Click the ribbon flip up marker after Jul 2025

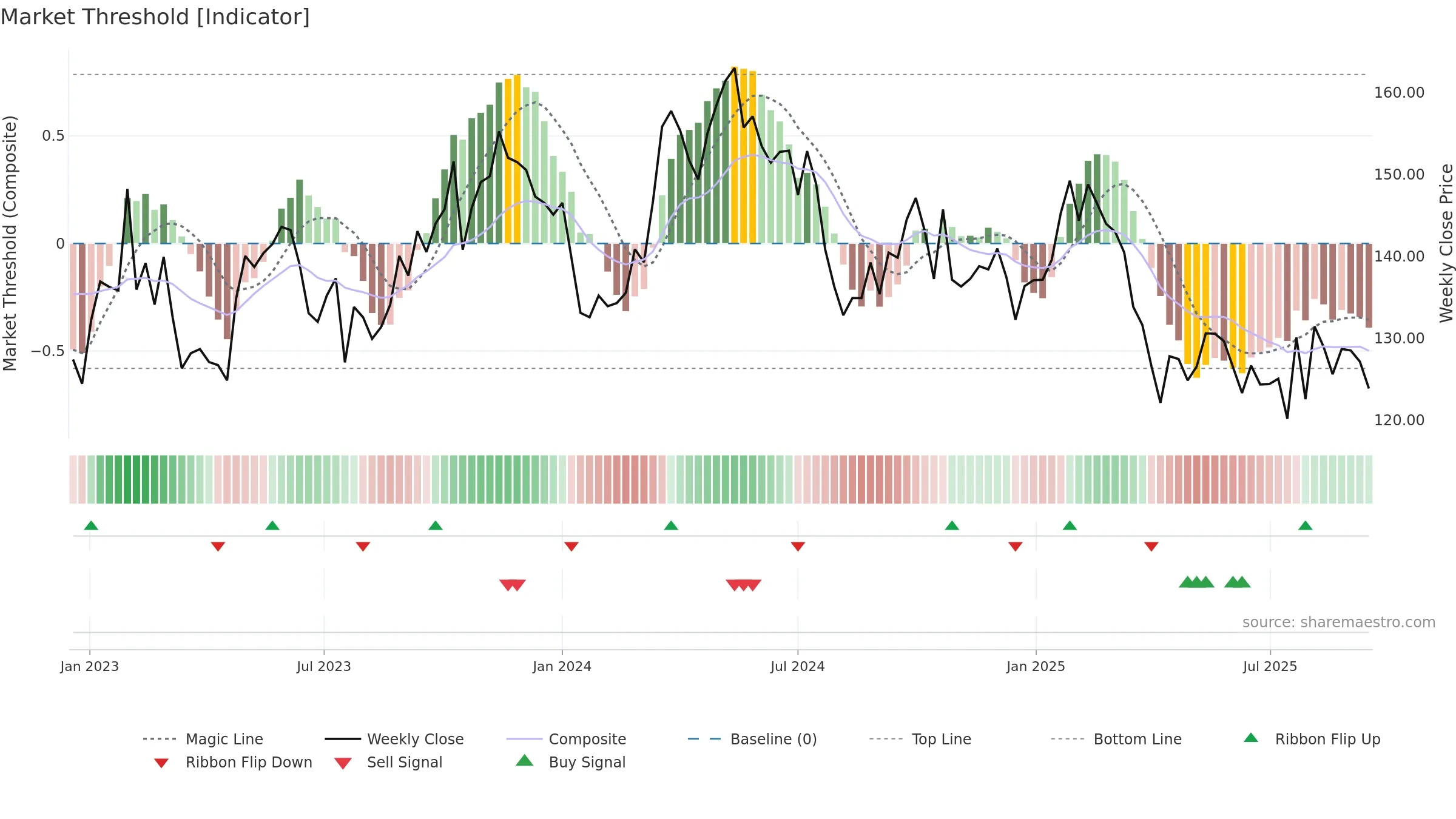1306,525
